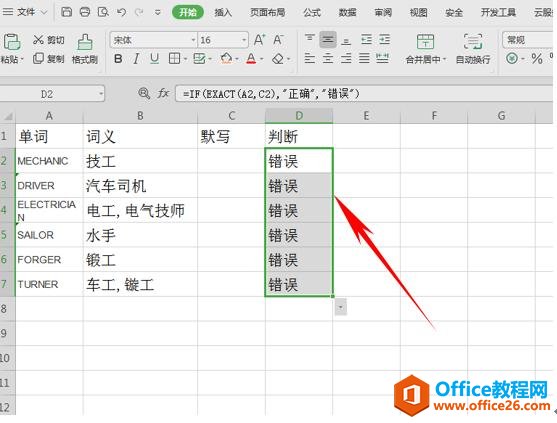Open the 文件 (File) menu
557x423 pixels.
[x=26, y=12]
